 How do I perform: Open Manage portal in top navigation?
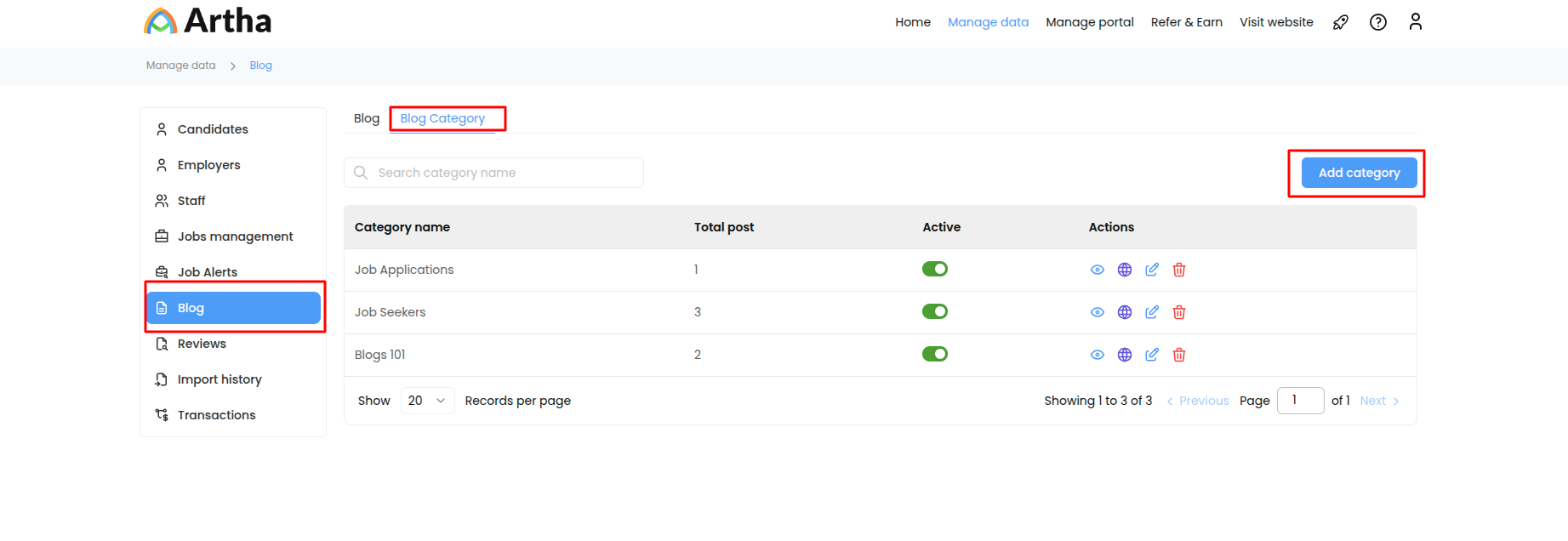point(1089,22)
